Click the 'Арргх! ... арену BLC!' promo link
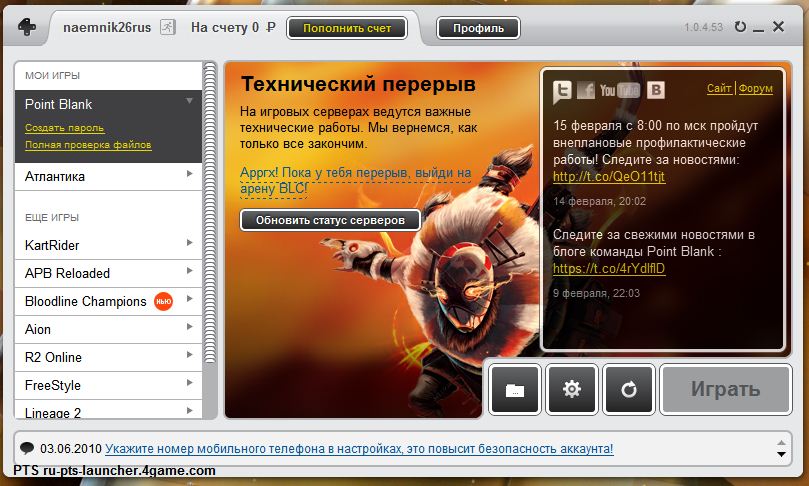 355,181
